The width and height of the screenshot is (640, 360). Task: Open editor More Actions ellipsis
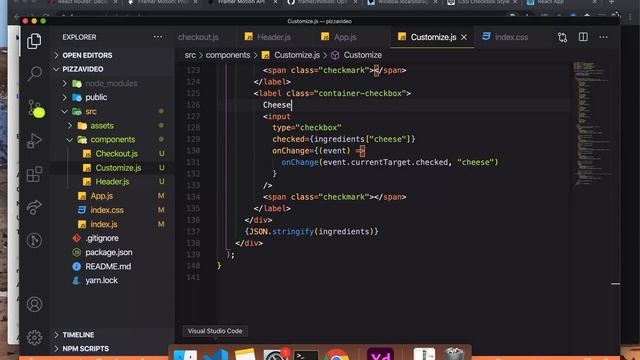click(x=604, y=37)
